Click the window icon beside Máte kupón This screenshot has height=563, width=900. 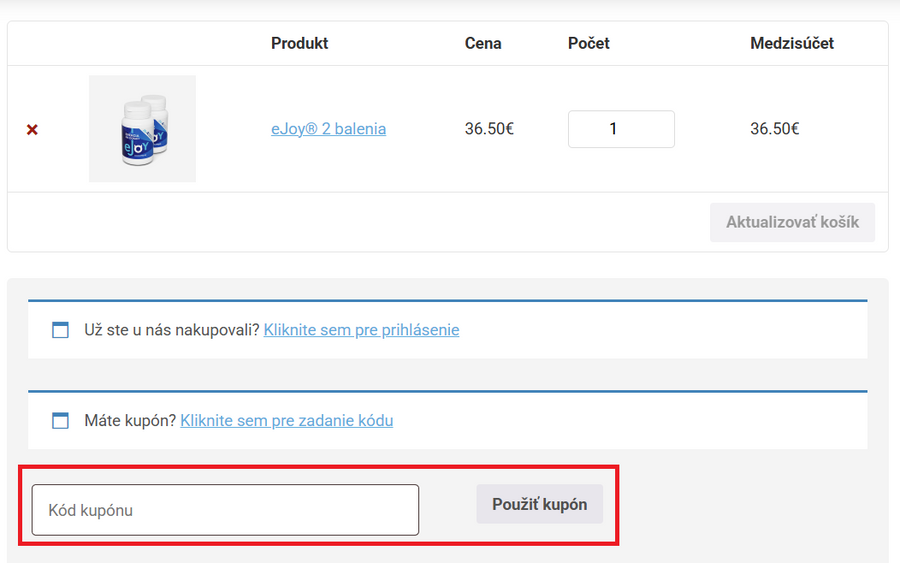pos(61,421)
